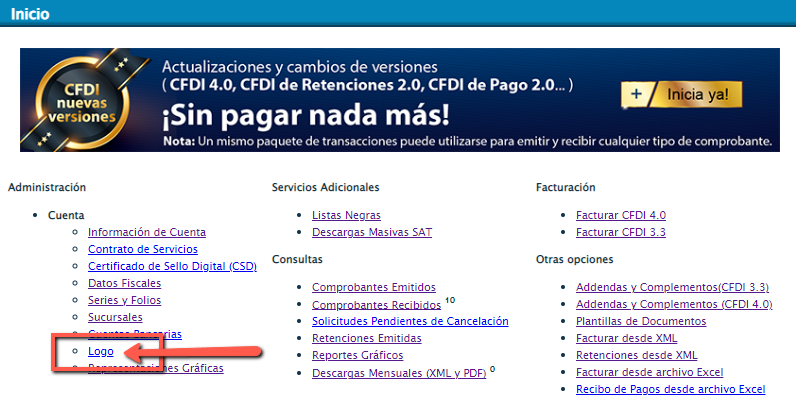Click the Logo link
Screen dimensions: 796x419
[101, 351]
